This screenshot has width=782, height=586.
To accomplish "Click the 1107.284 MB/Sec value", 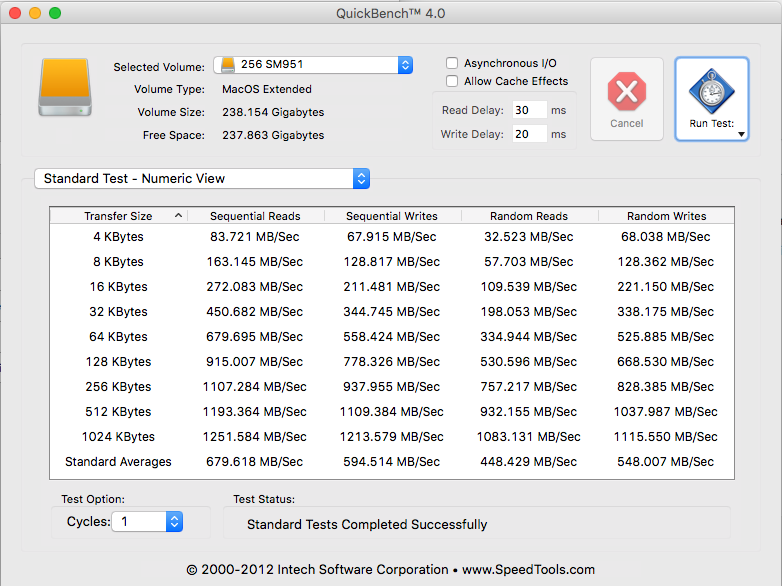I will 255,387.
